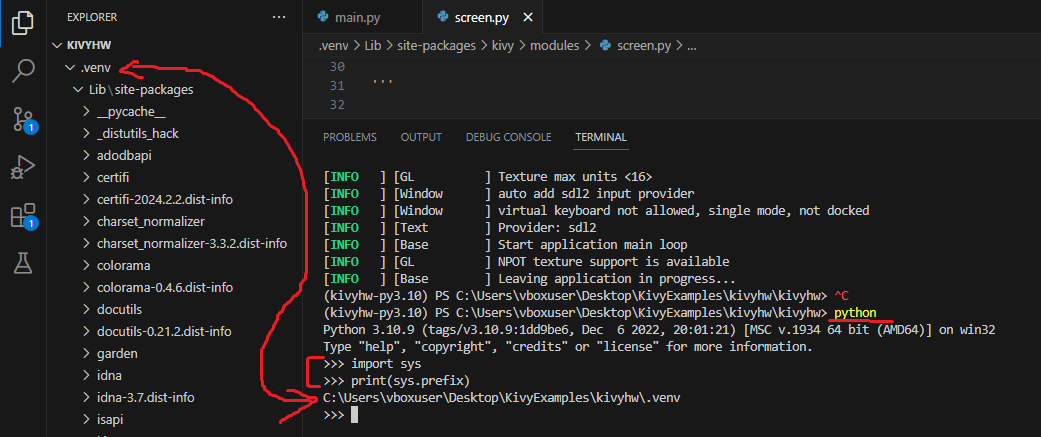Click the printed .venv path output
This screenshot has width=1041, height=437.
[x=501, y=398]
